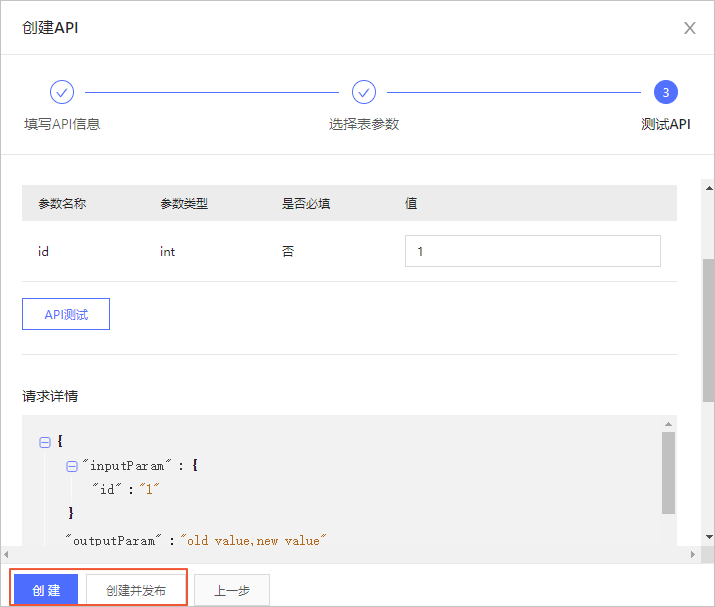715x607 pixels.
Task: Click the step 3 测试API circle
Action: [x=666, y=93]
